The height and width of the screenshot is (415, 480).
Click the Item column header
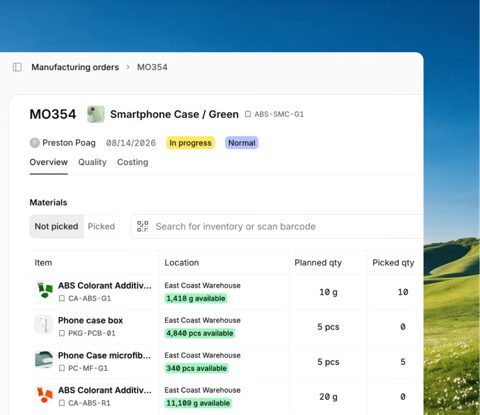pos(43,263)
